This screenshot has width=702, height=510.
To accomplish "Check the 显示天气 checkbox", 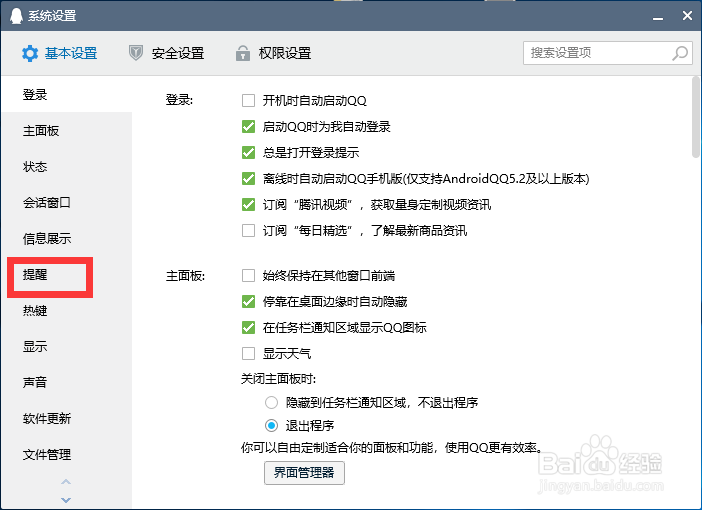I will point(248,353).
